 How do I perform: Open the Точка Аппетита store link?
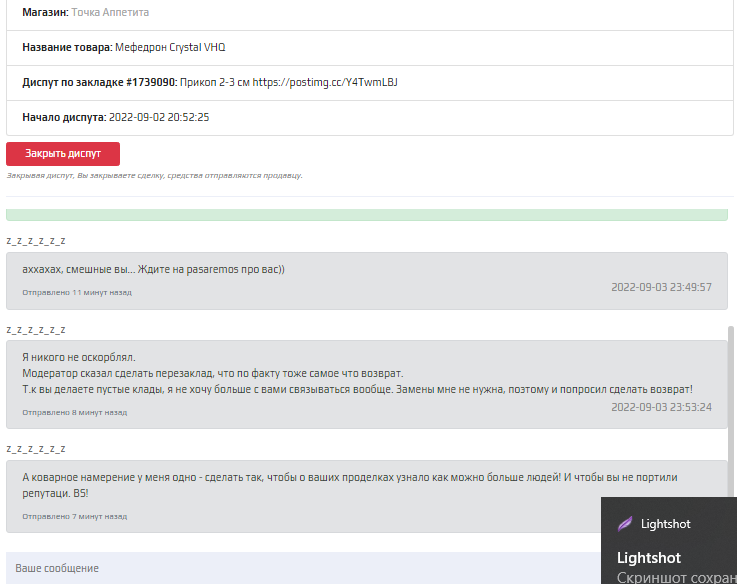[110, 12]
